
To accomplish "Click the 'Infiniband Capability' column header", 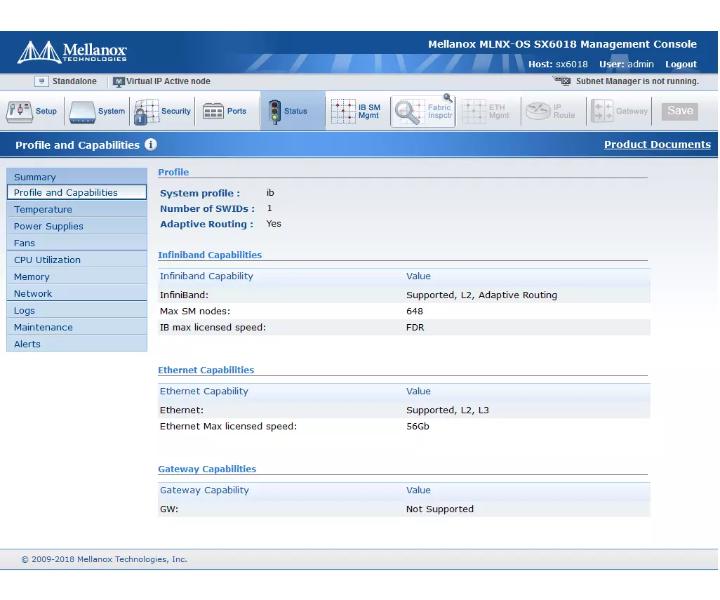I will tap(206, 276).
